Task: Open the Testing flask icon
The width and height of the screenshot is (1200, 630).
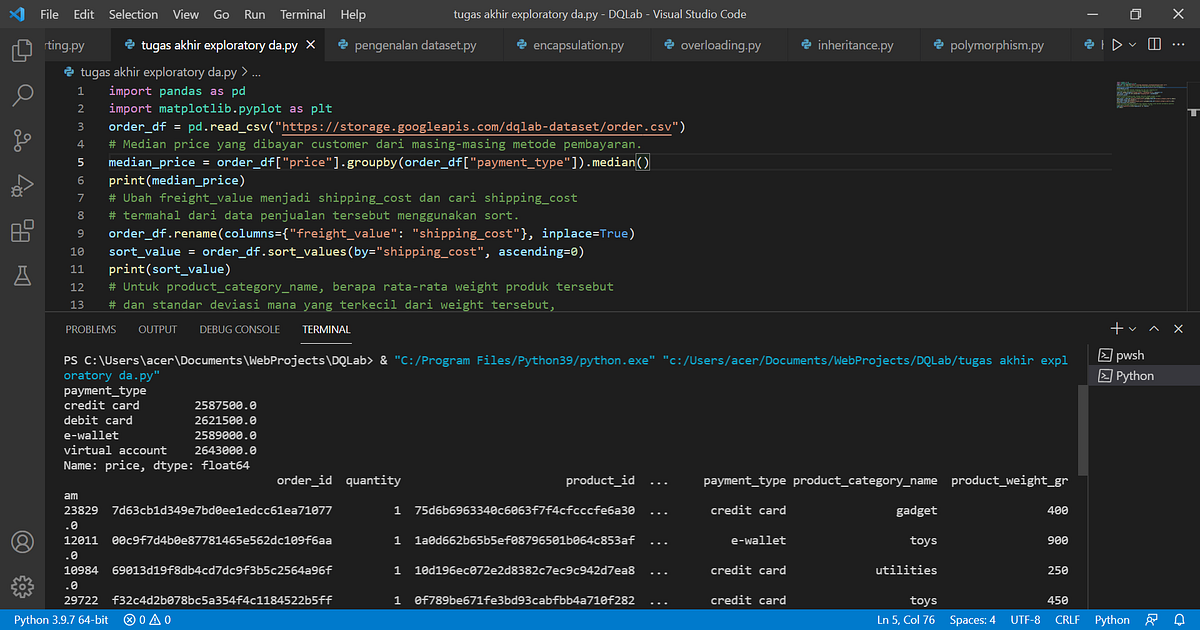Action: 22,275
